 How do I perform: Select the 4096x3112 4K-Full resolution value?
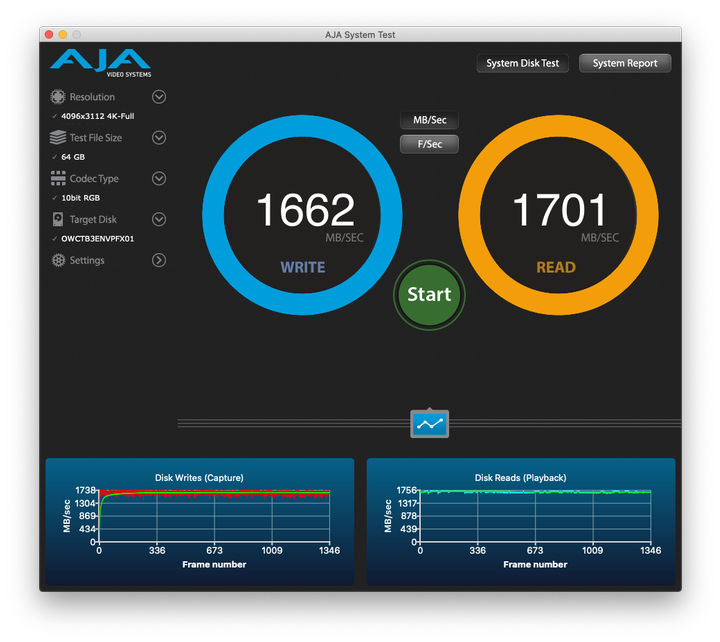click(x=98, y=116)
